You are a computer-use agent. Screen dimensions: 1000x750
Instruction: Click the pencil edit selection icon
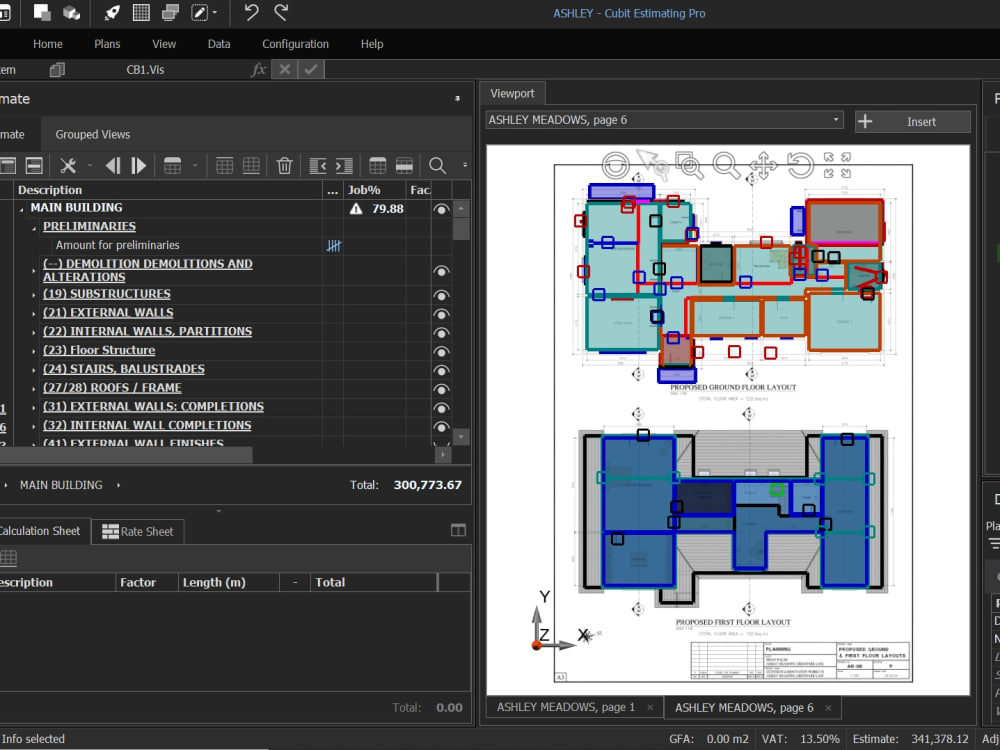tap(200, 13)
